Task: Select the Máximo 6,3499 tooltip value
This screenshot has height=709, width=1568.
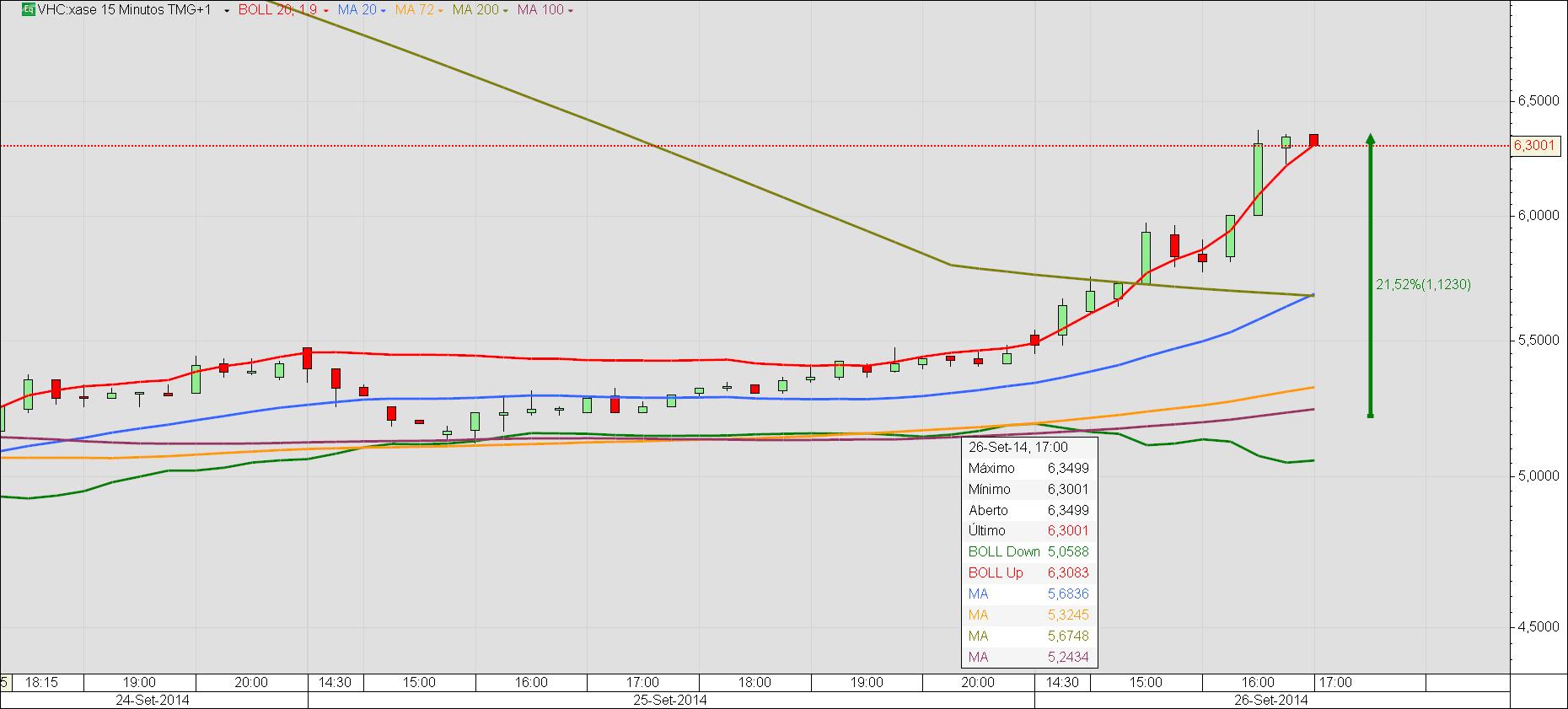Action: tap(1068, 469)
